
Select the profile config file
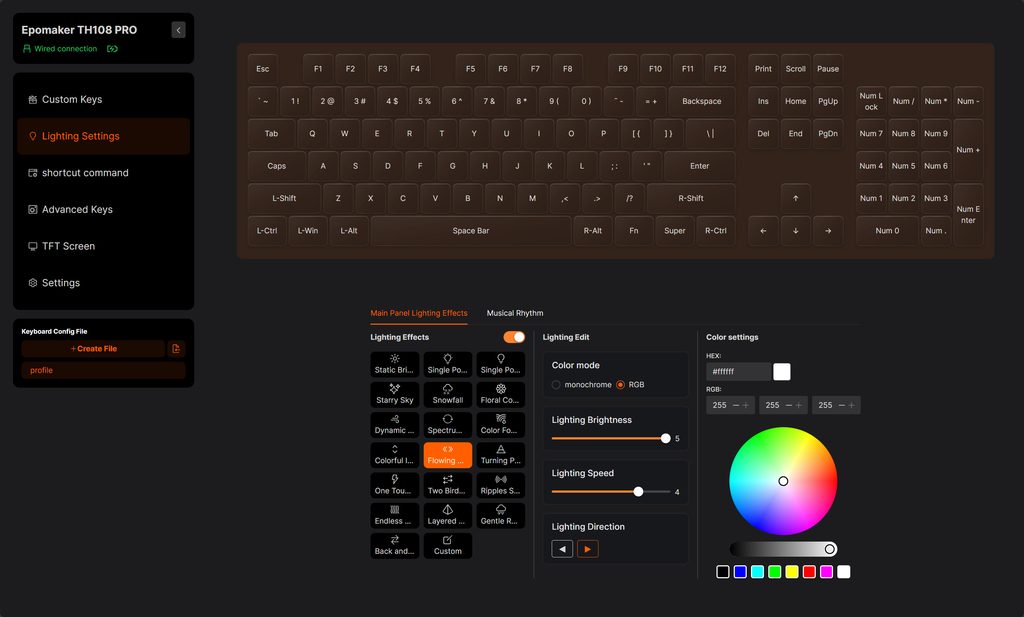tap(103, 370)
